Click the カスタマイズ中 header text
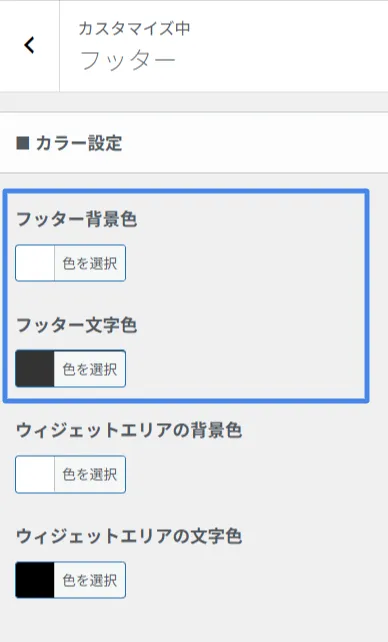This screenshot has height=642, width=388. pyautogui.click(x=134, y=28)
